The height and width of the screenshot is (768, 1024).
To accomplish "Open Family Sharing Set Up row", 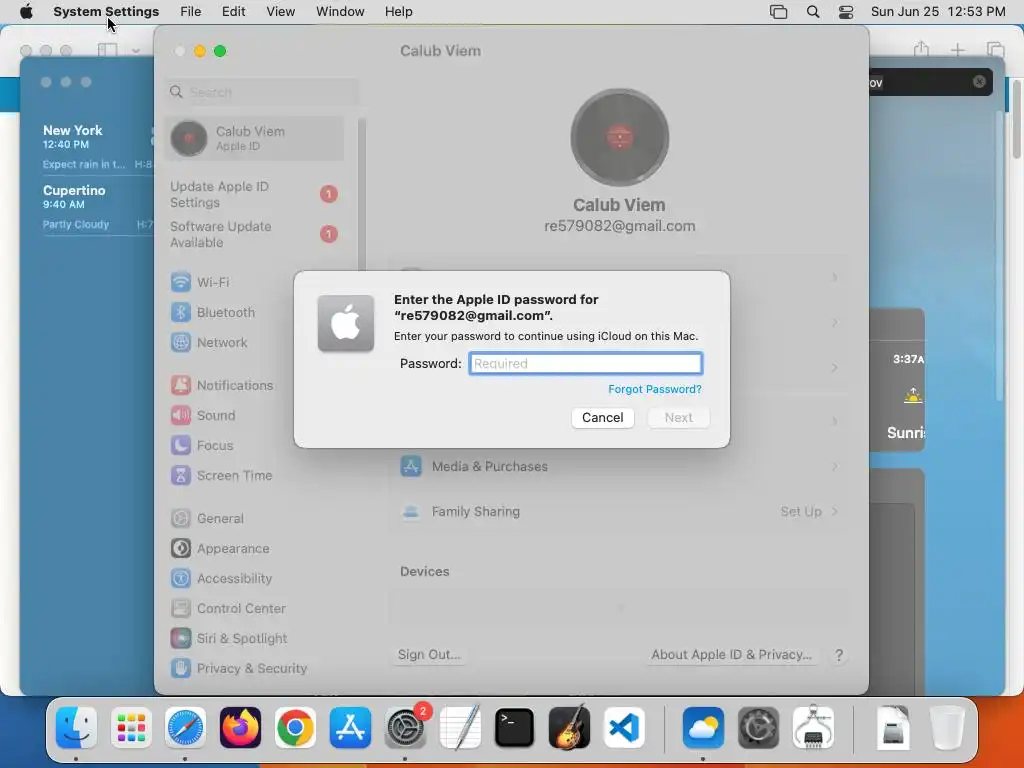I will coord(619,512).
